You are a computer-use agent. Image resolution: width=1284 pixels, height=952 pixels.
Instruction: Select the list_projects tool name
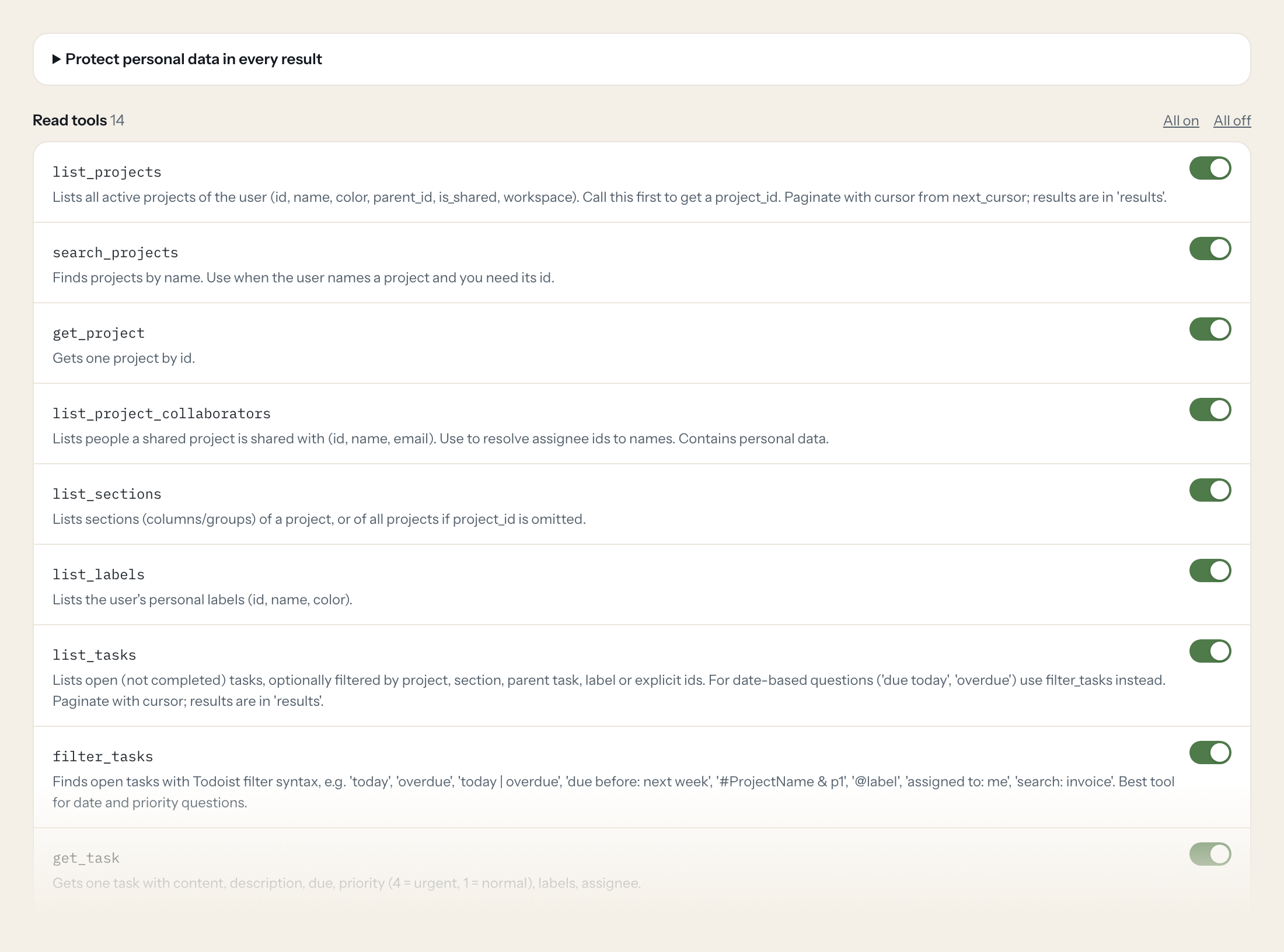[107, 172]
